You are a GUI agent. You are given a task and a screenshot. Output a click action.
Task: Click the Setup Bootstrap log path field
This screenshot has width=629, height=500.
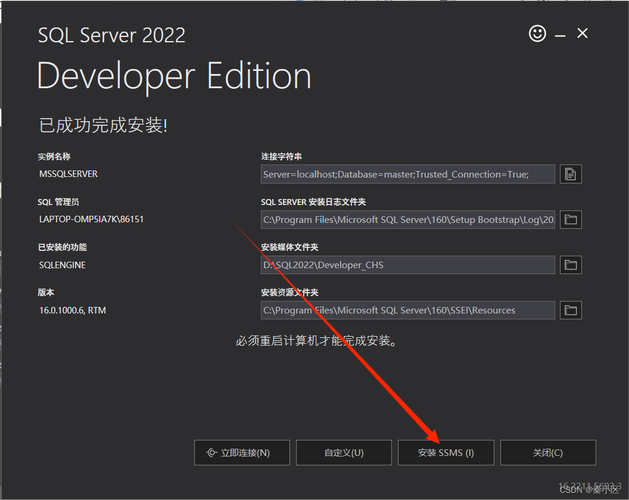pos(407,219)
